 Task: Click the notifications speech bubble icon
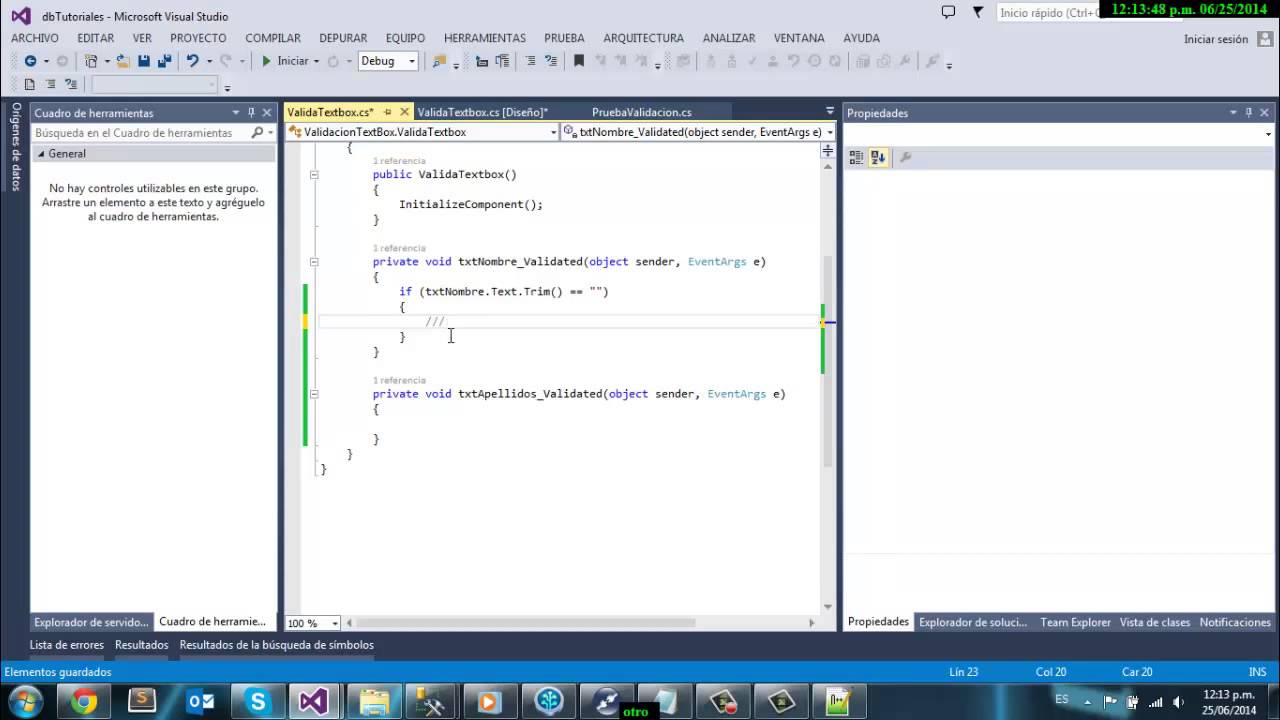point(948,12)
